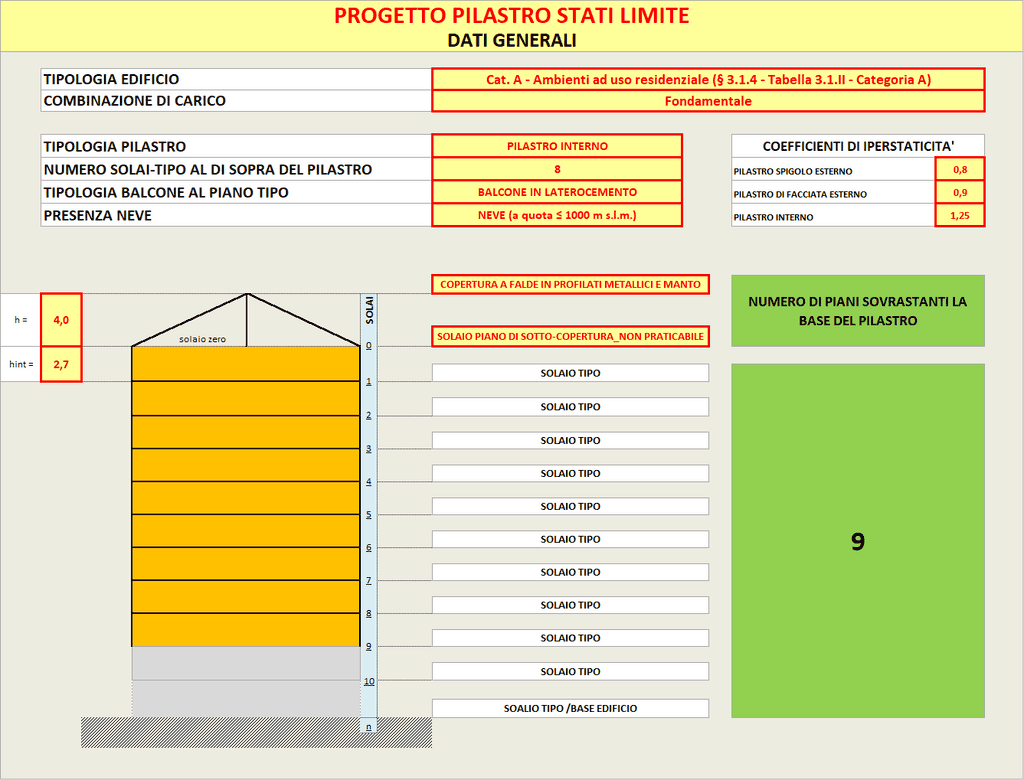Viewport: 1024px width, 780px height.
Task: Click the underlined floor number 5 label
Action: click(x=369, y=515)
